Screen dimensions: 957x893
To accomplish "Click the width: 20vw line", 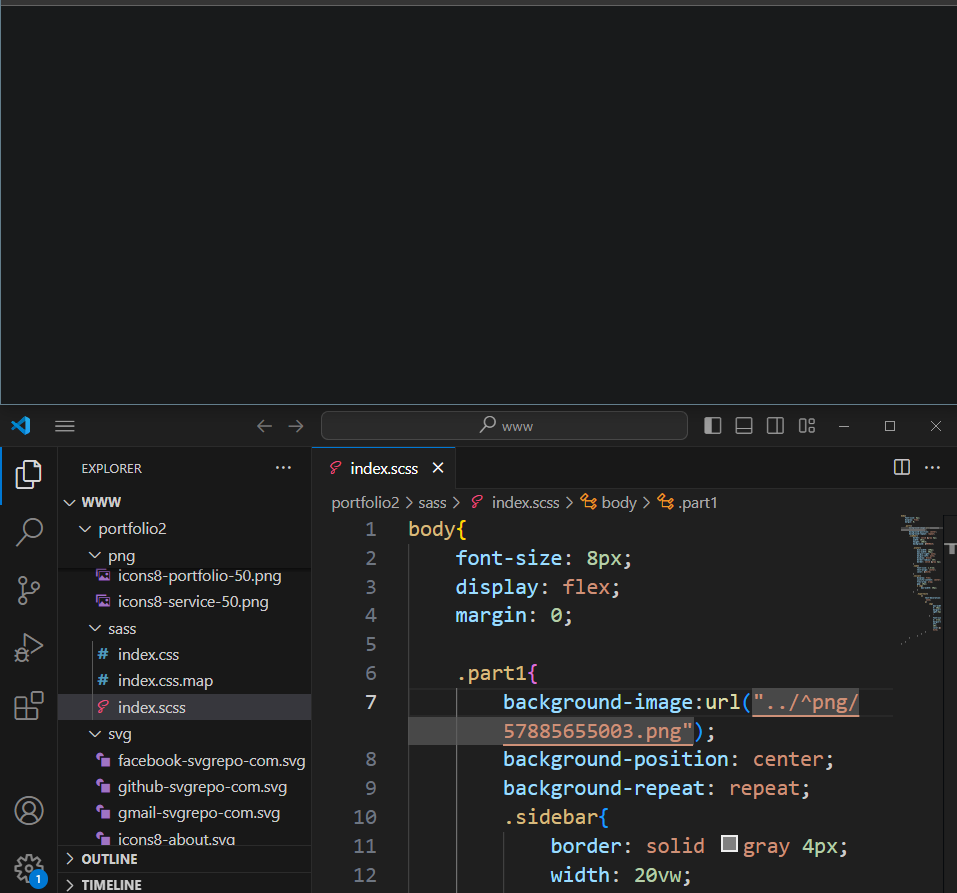I will click(621, 875).
